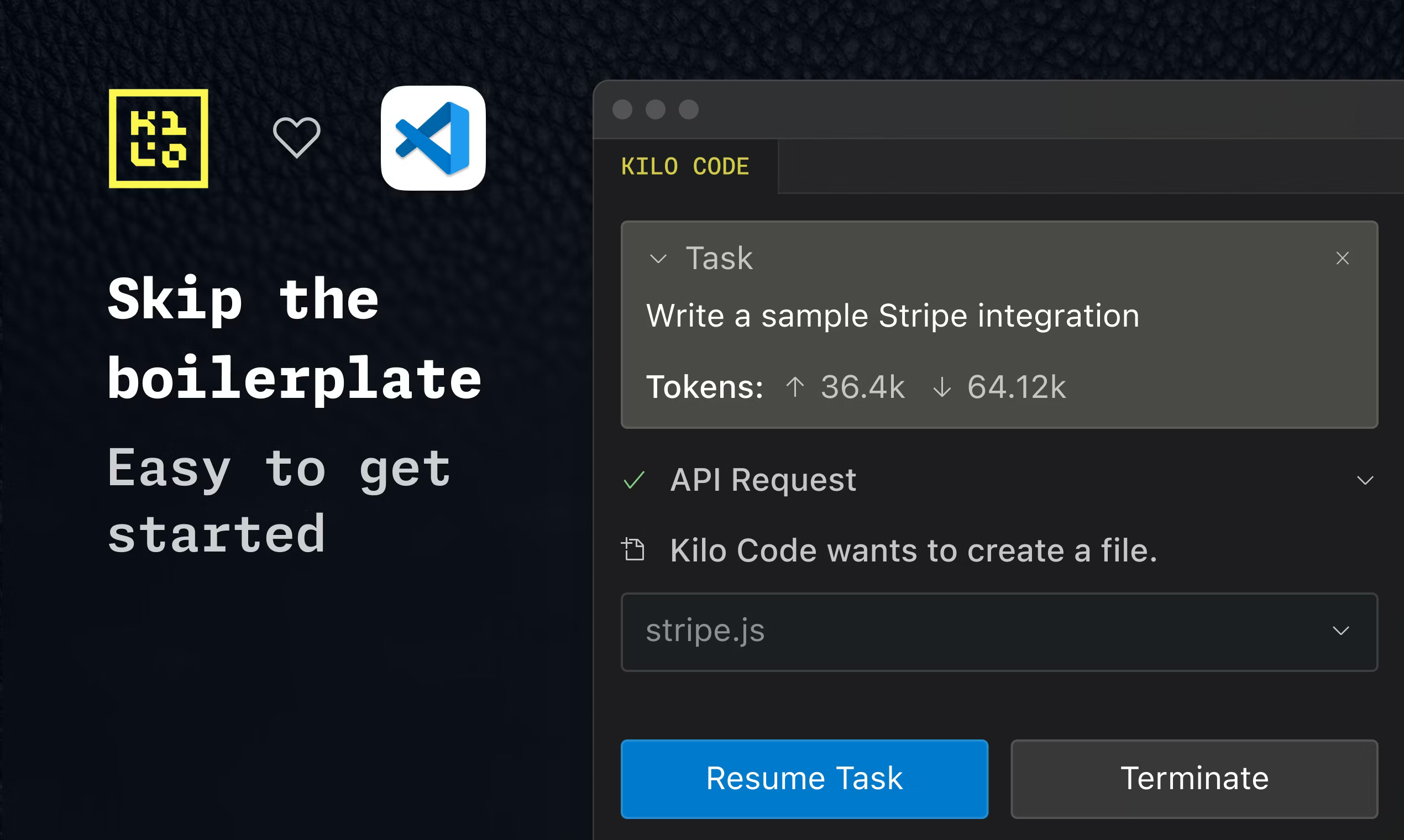Dismiss the Task card with X
The height and width of the screenshot is (840, 1404).
click(x=1342, y=258)
